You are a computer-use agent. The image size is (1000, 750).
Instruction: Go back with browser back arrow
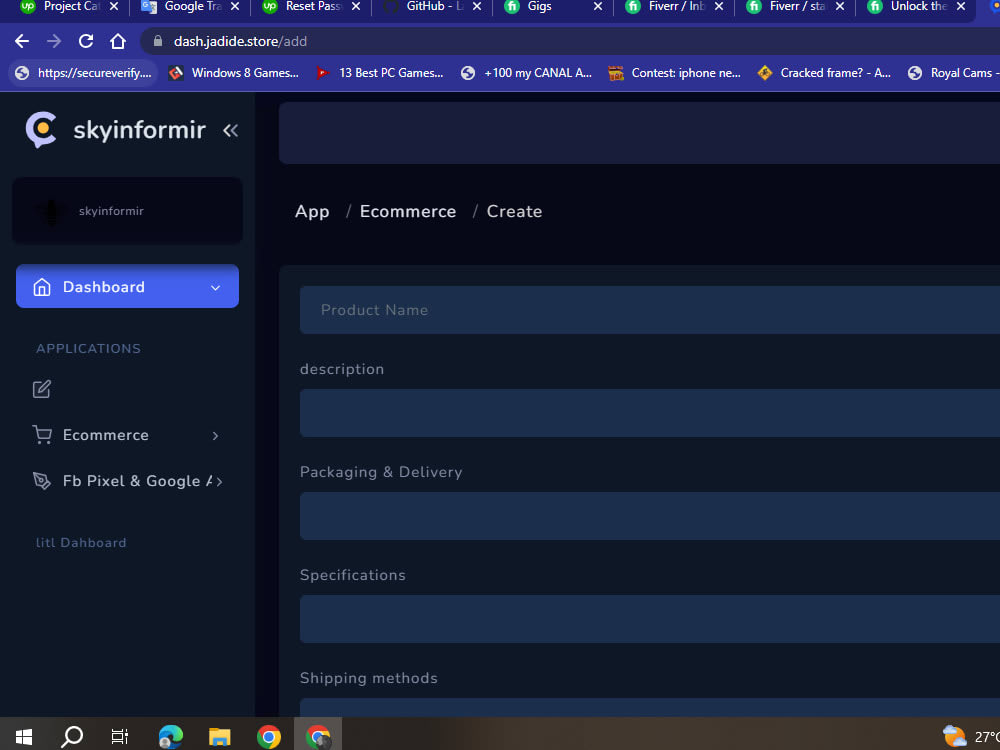[22, 41]
